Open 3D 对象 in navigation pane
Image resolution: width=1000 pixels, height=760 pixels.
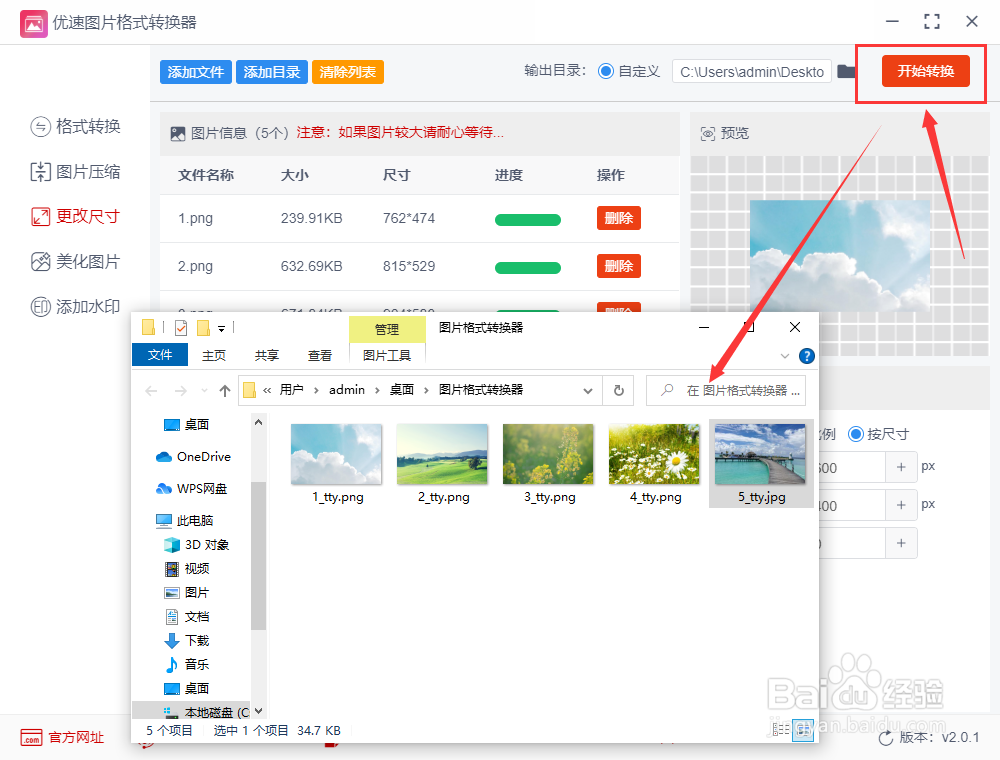[x=196, y=544]
